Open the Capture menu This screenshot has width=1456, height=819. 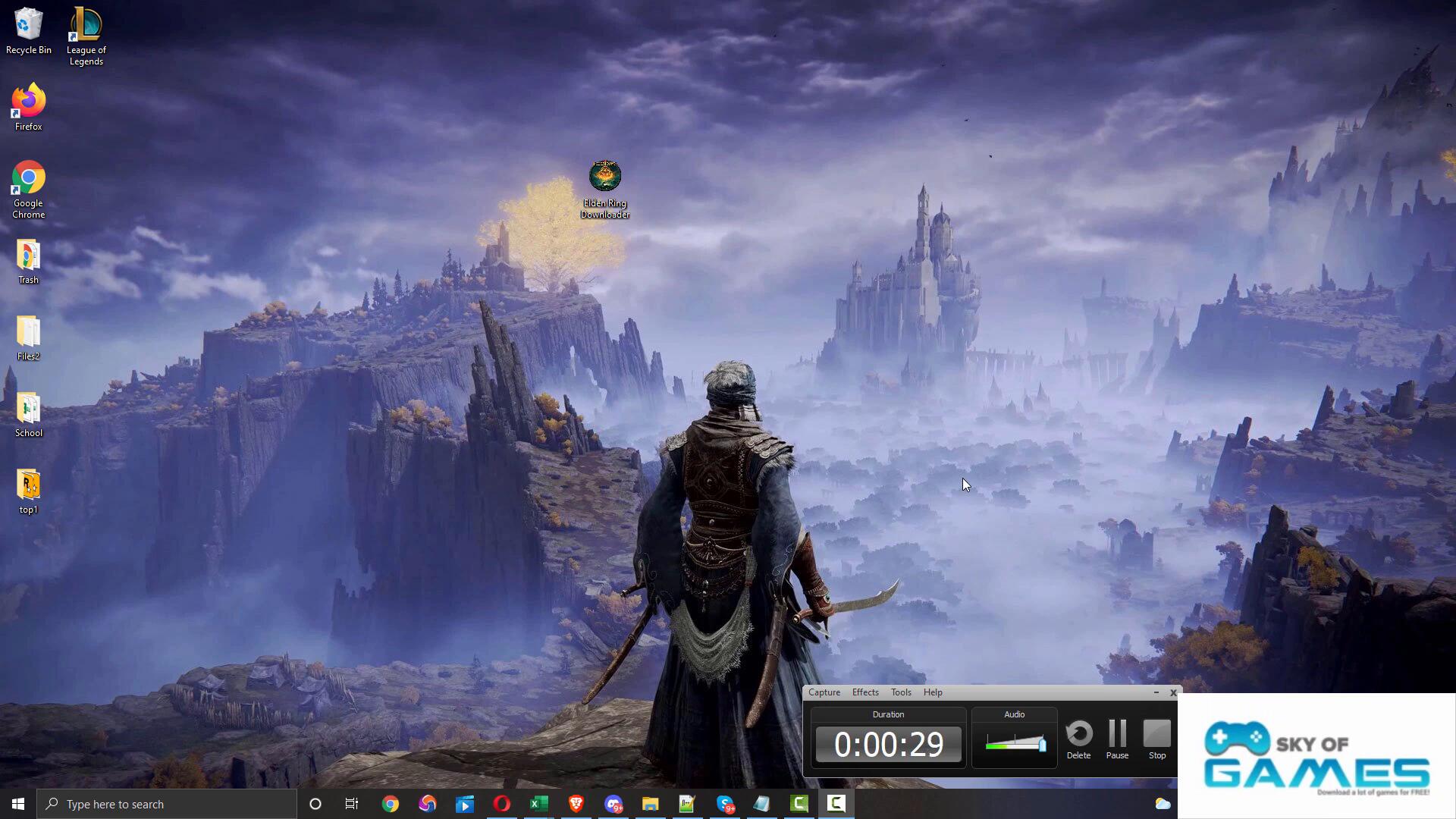824,692
